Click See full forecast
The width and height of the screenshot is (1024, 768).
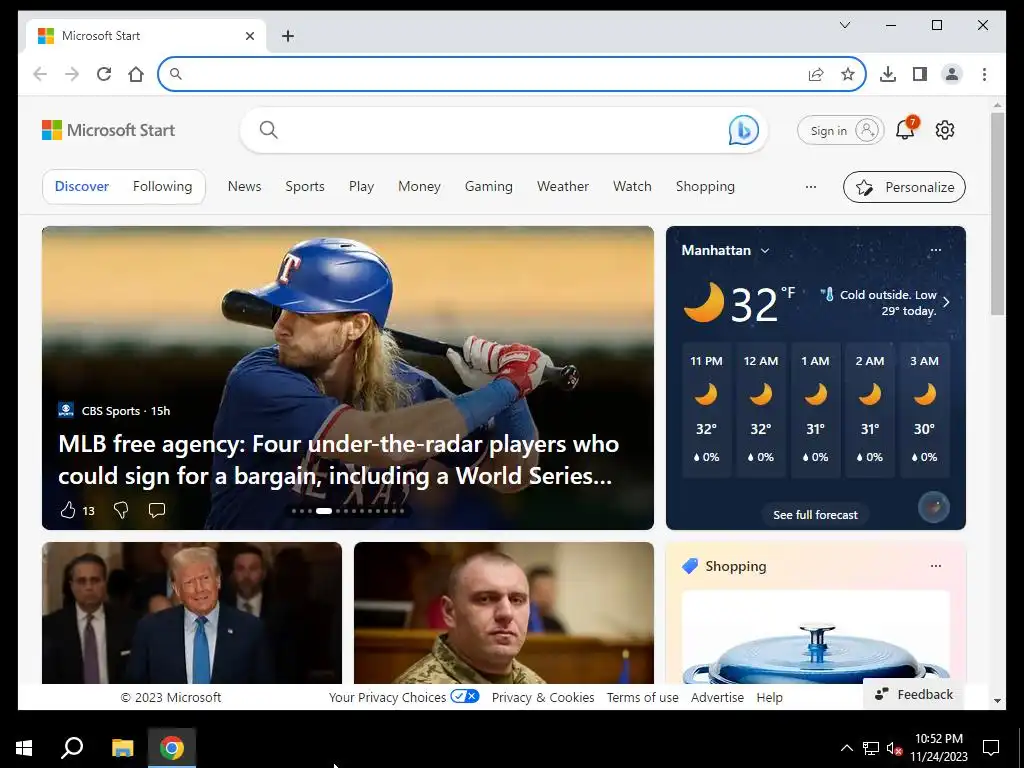[815, 515]
